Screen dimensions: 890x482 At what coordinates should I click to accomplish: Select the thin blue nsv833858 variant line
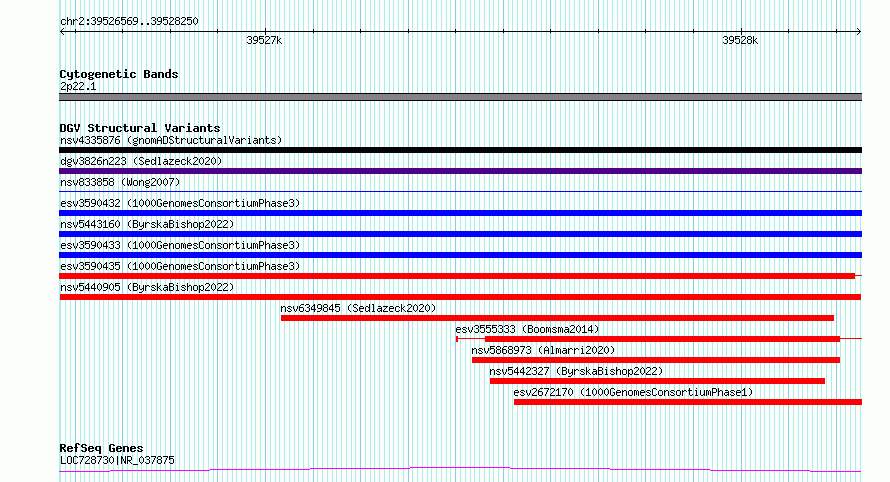tap(460, 192)
